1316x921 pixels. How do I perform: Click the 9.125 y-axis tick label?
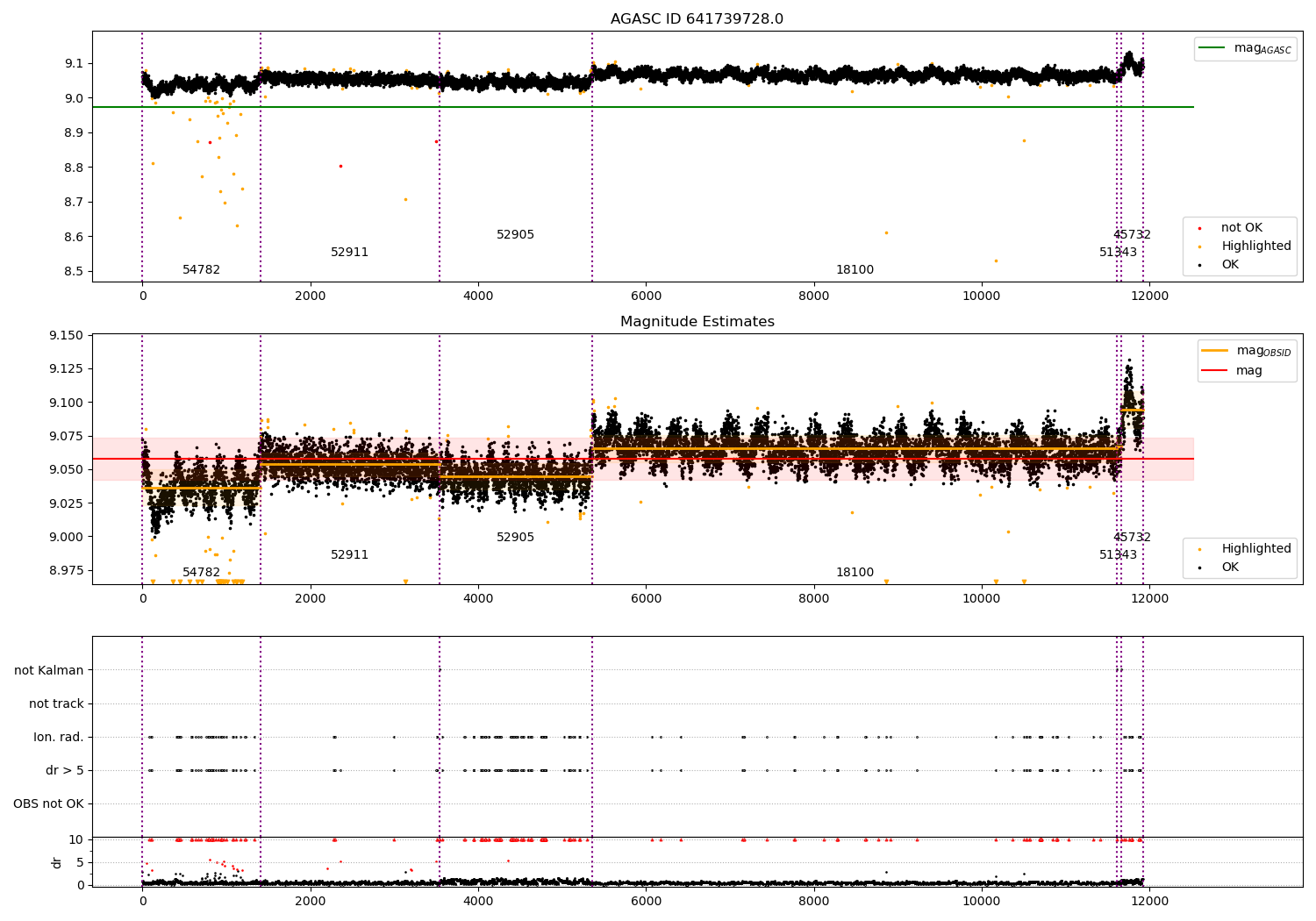pos(67,369)
